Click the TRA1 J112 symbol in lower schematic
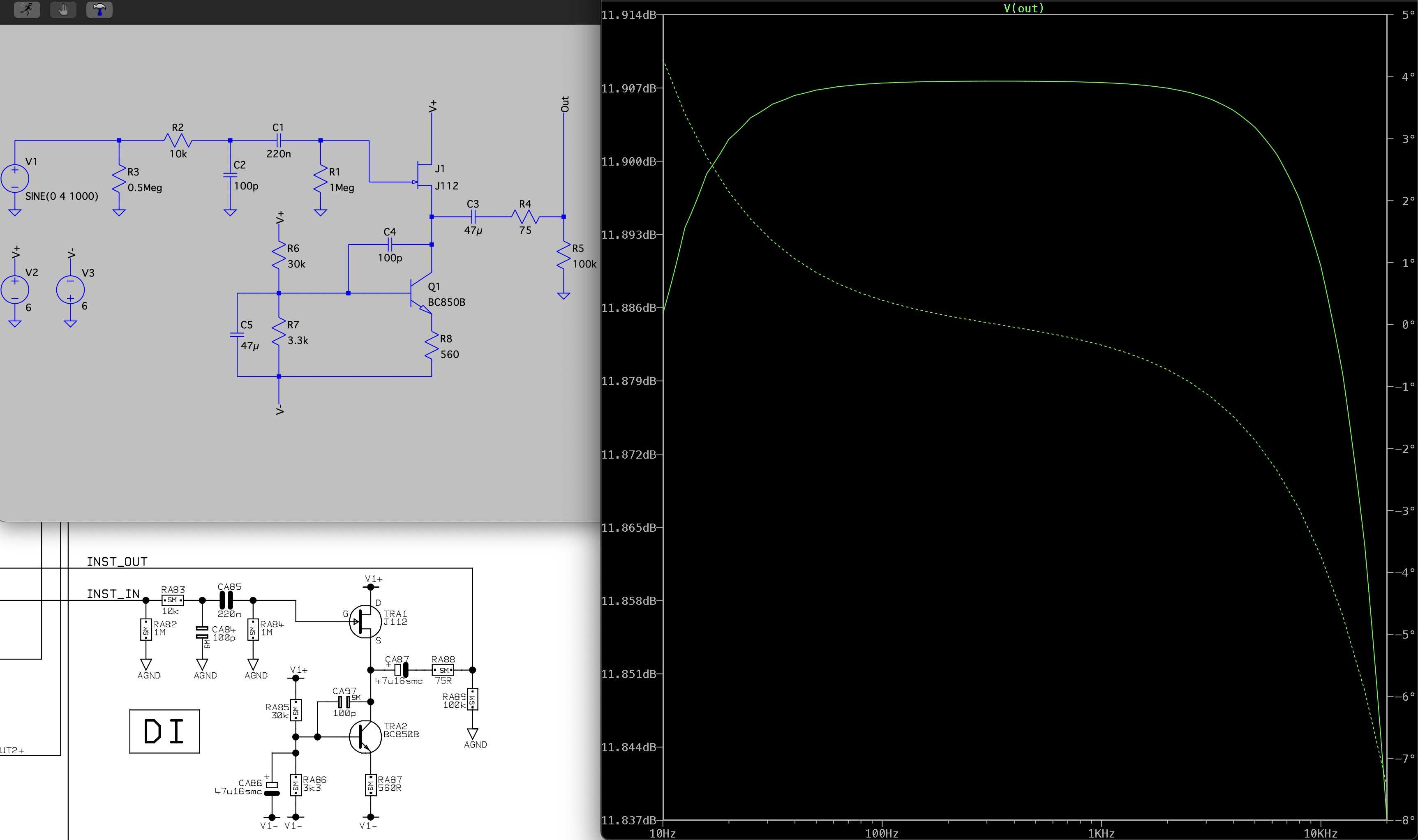Viewport: 1418px width, 840px height. tap(365, 621)
